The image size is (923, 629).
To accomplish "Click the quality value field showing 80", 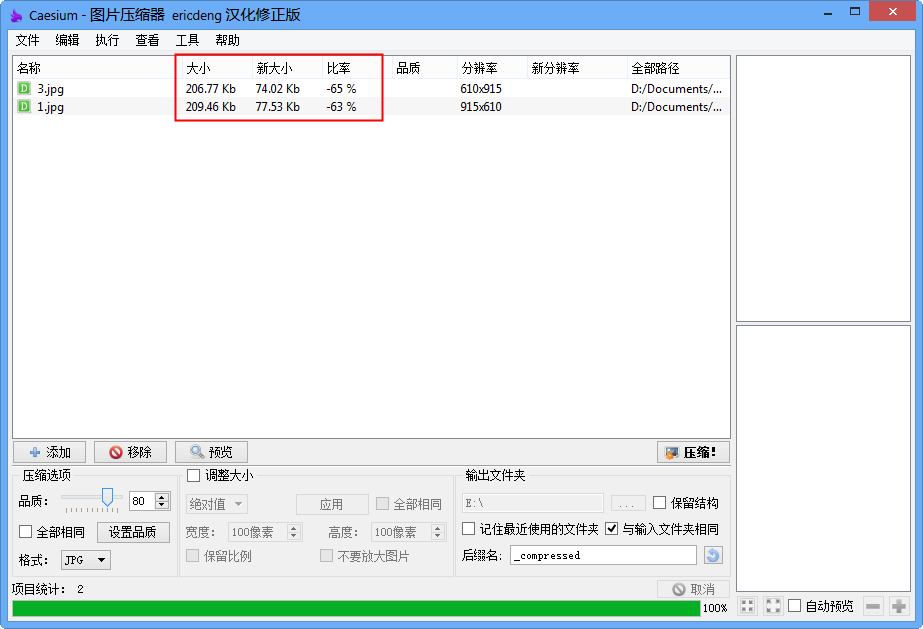I will tap(142, 501).
